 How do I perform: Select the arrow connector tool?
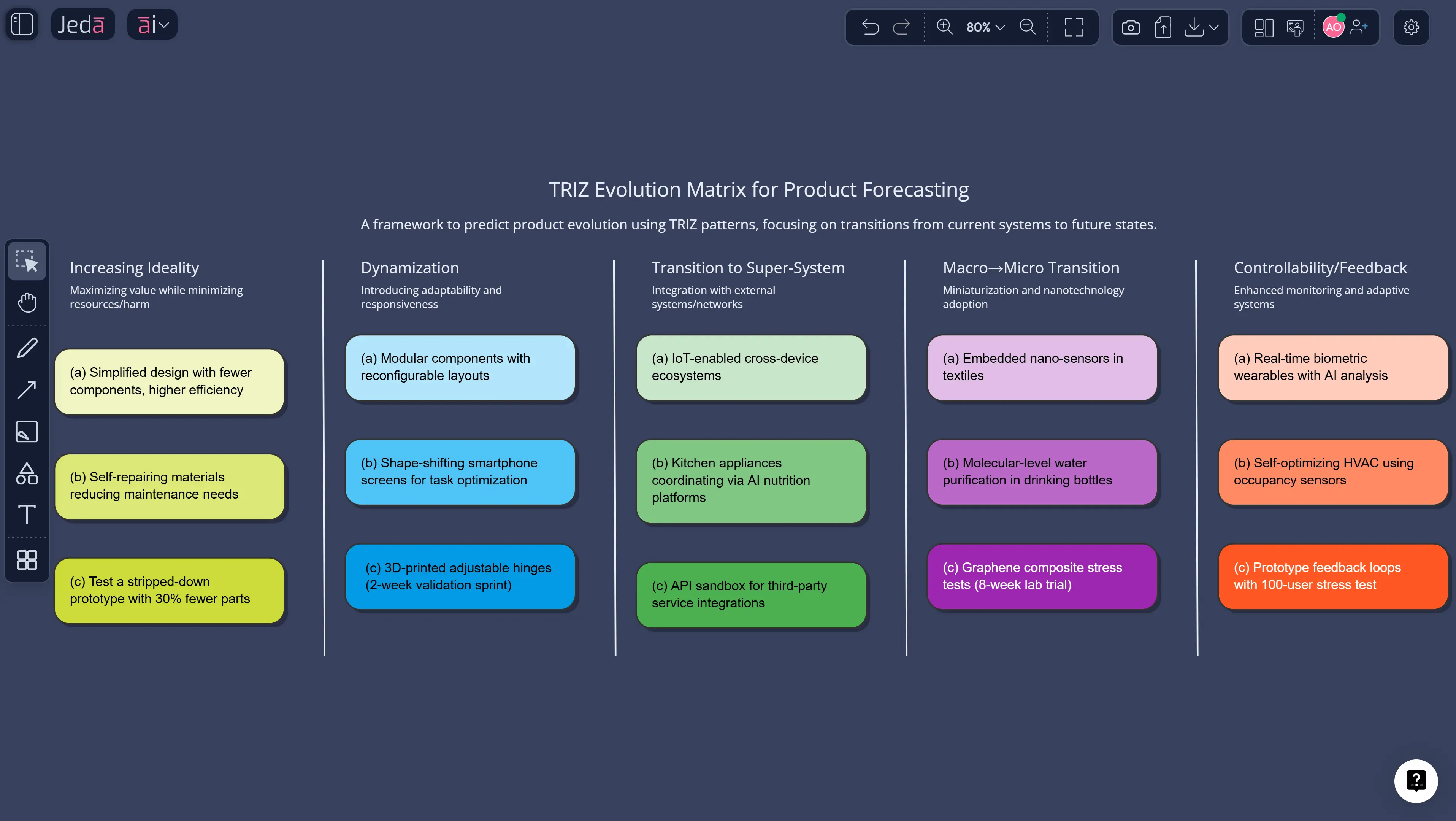click(x=27, y=389)
